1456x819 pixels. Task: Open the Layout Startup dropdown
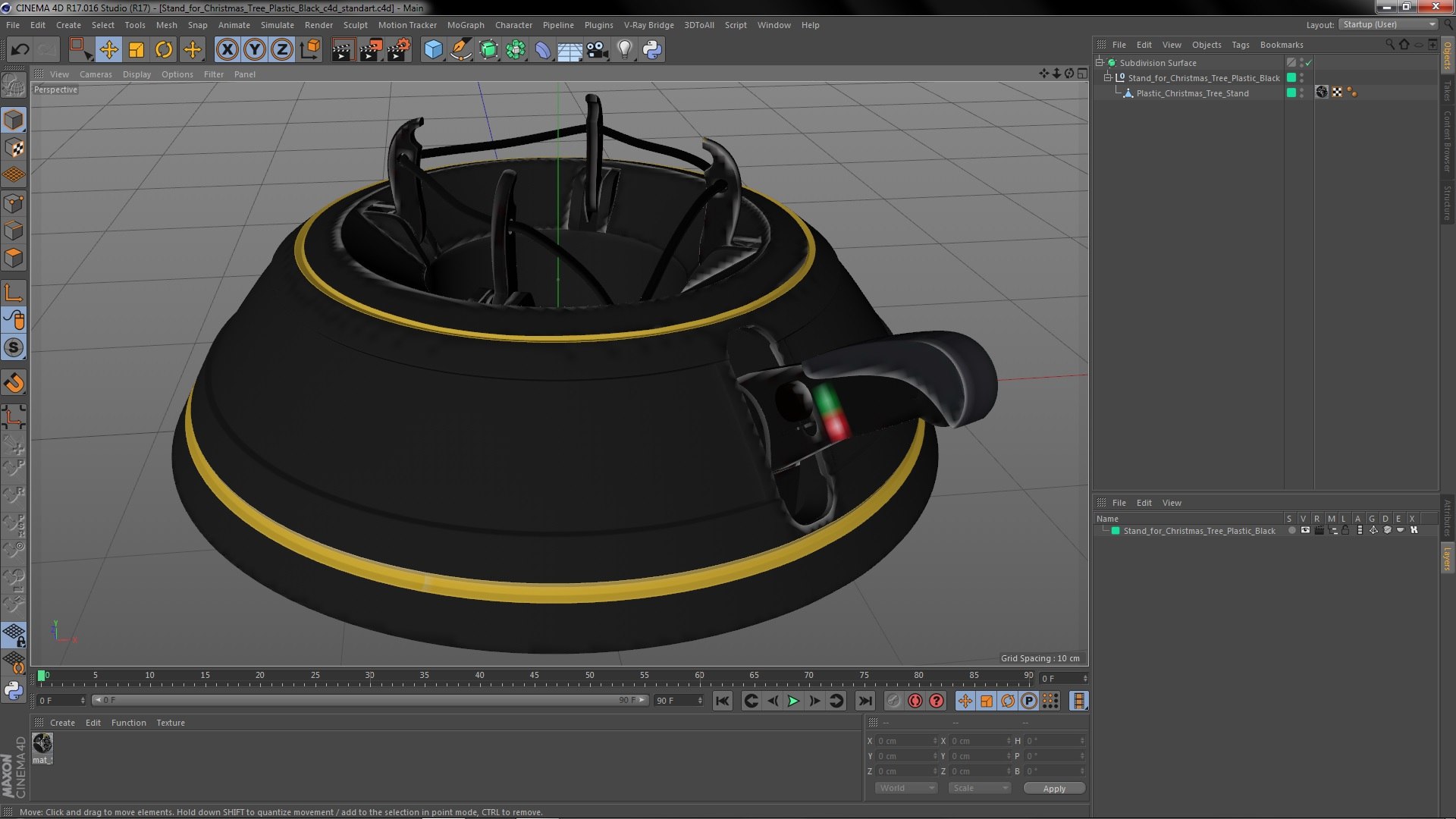pos(1389,25)
